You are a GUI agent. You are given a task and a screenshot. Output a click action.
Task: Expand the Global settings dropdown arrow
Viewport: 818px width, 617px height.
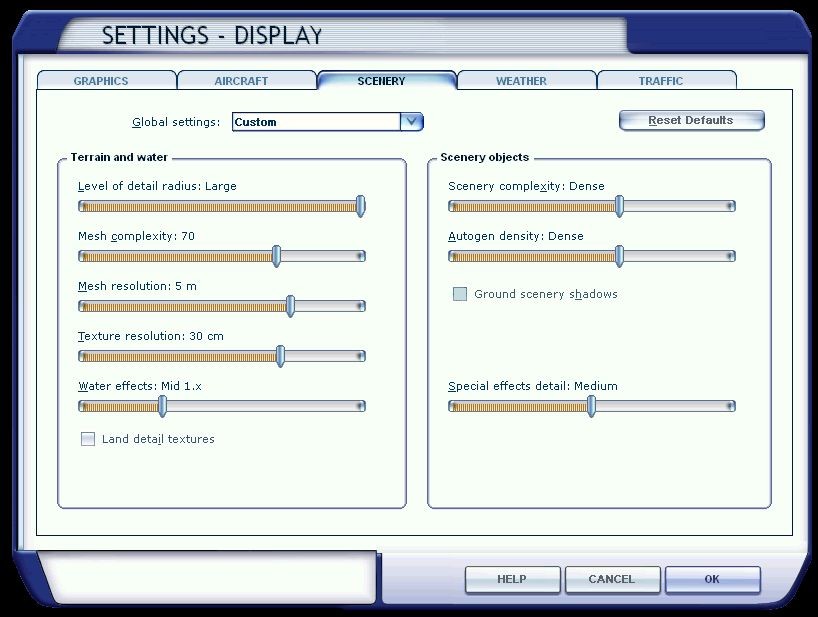pyautogui.click(x=412, y=122)
